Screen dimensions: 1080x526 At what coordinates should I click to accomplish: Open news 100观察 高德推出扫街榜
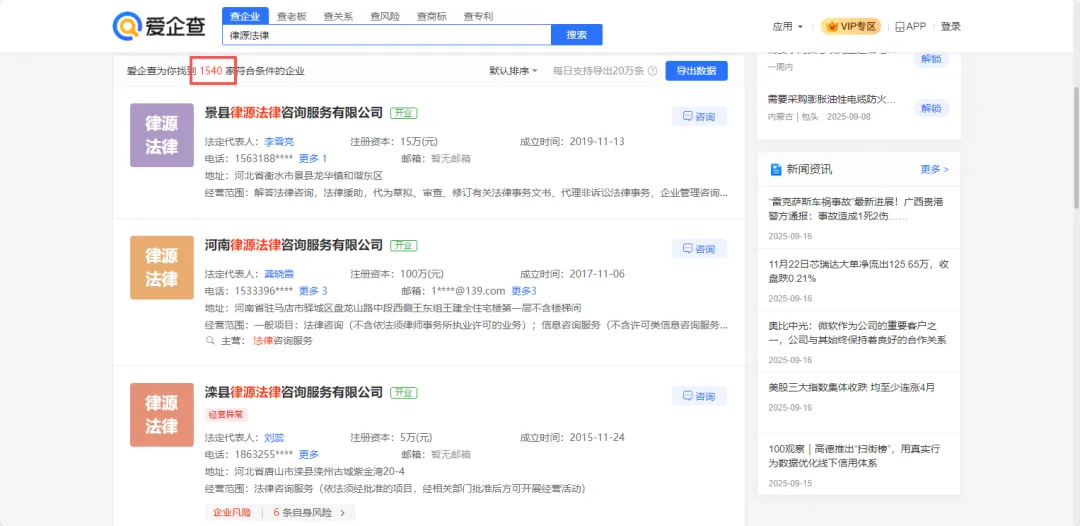click(x=854, y=456)
